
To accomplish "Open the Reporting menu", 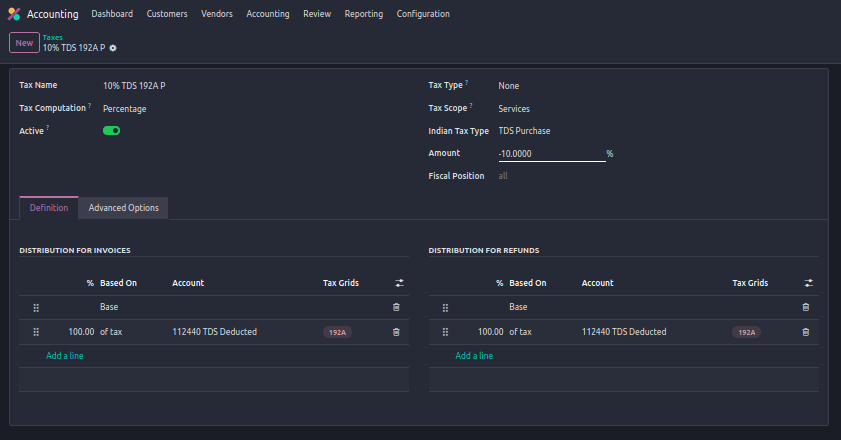I will 364,14.
